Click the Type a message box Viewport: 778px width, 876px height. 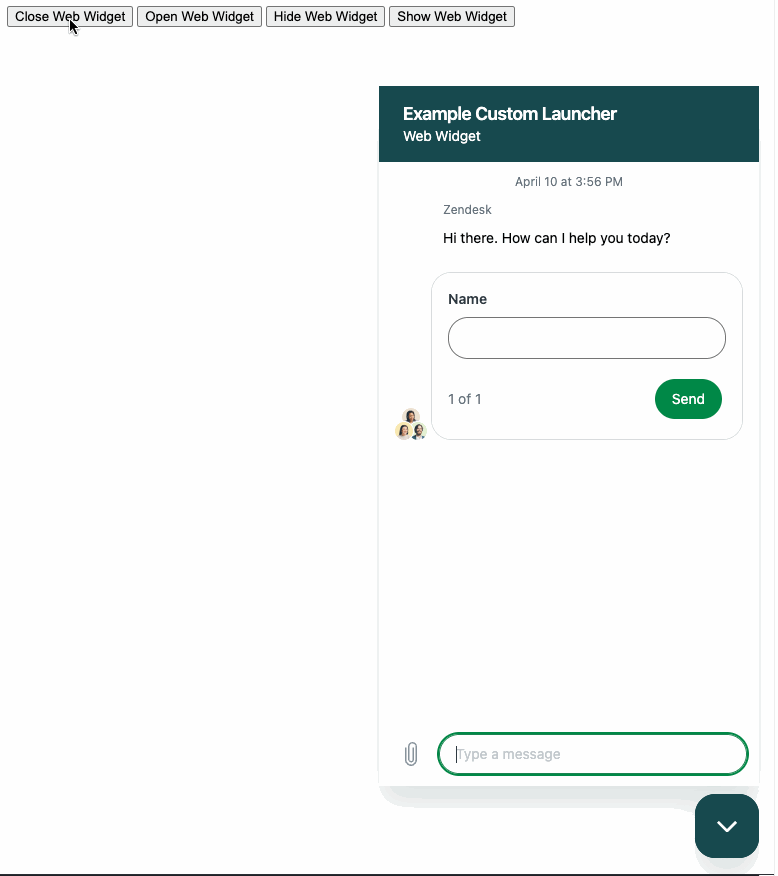(593, 754)
